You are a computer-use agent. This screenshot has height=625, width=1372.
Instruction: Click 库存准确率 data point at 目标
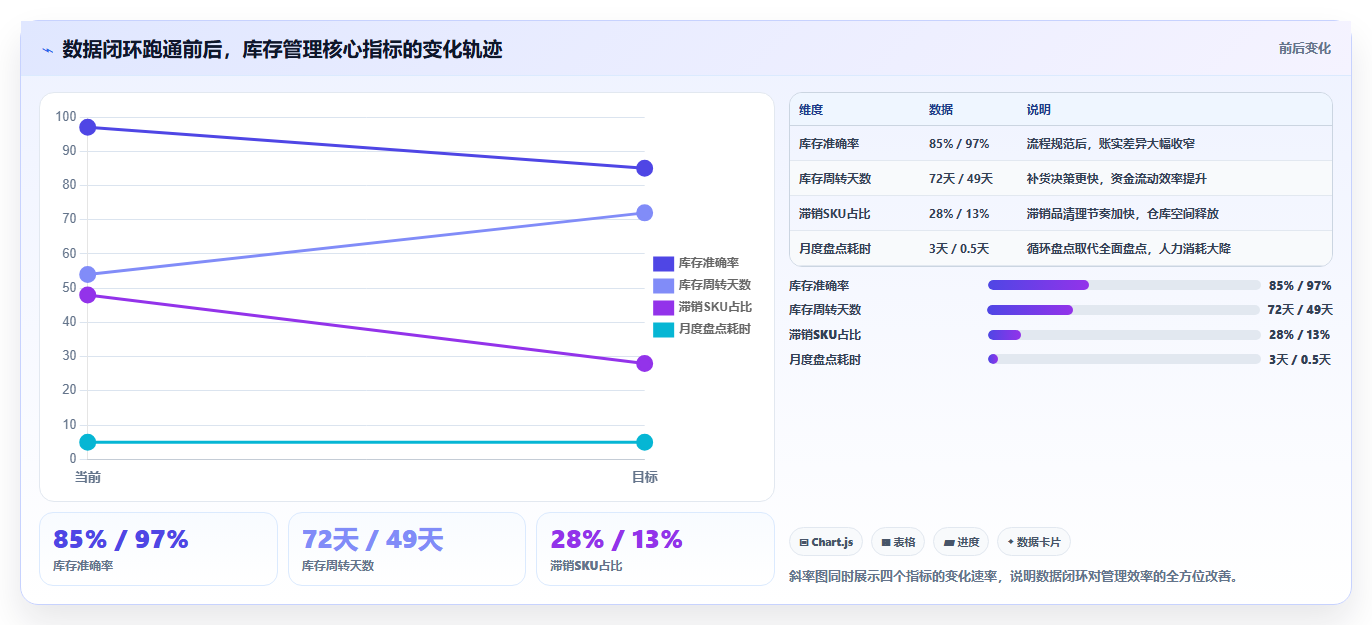coord(644,168)
